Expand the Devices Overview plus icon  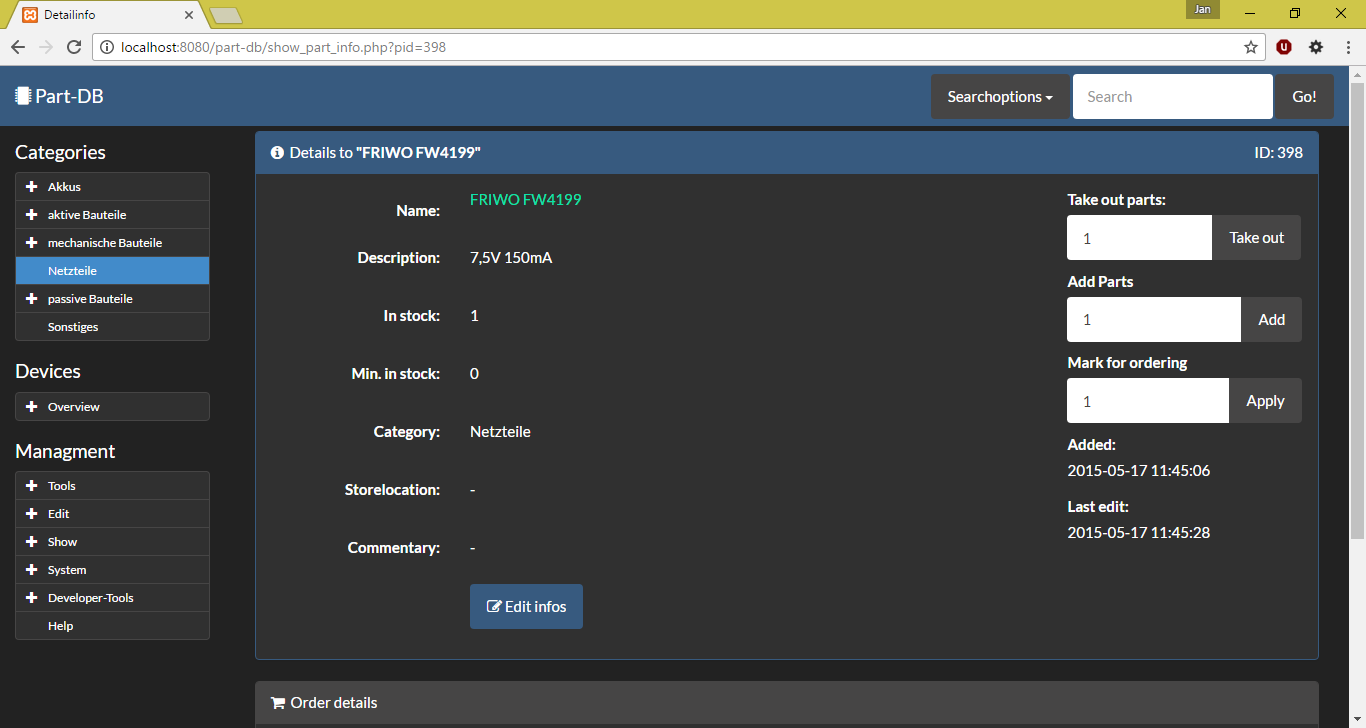click(x=31, y=407)
